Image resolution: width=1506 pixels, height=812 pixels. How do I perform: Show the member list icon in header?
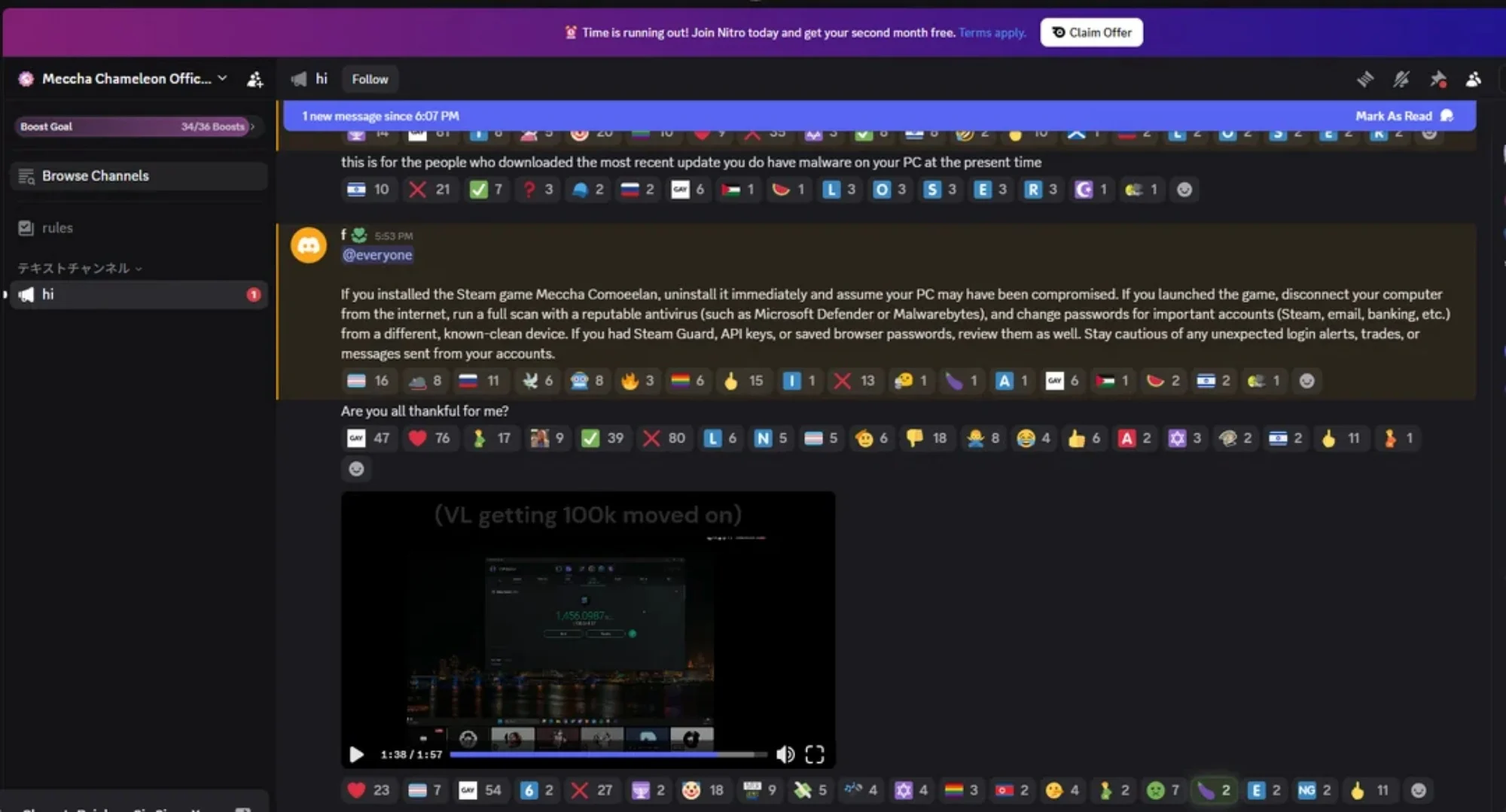(1474, 79)
